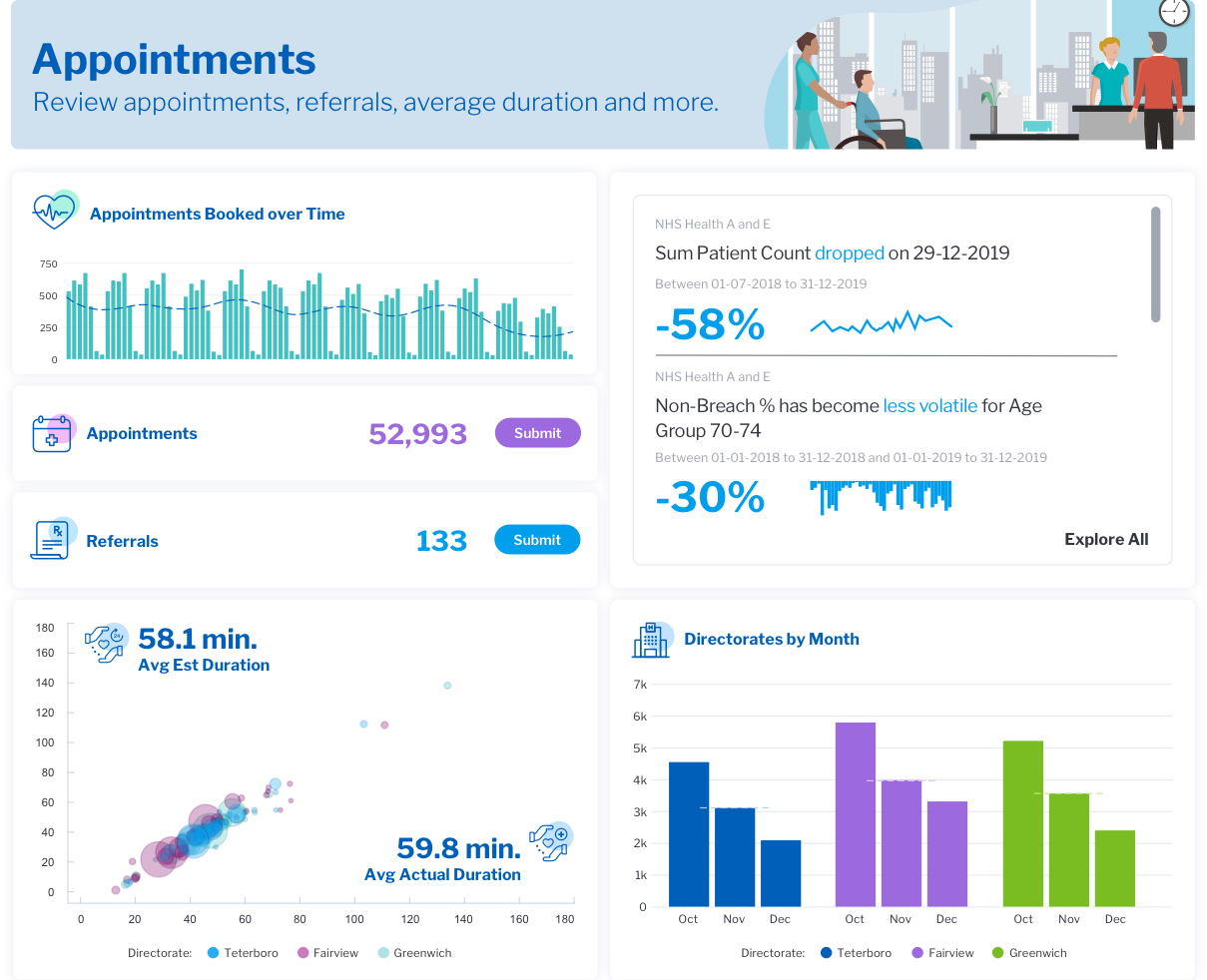
Task: Toggle Teterboro in the scatter chart legend
Action: (243, 953)
